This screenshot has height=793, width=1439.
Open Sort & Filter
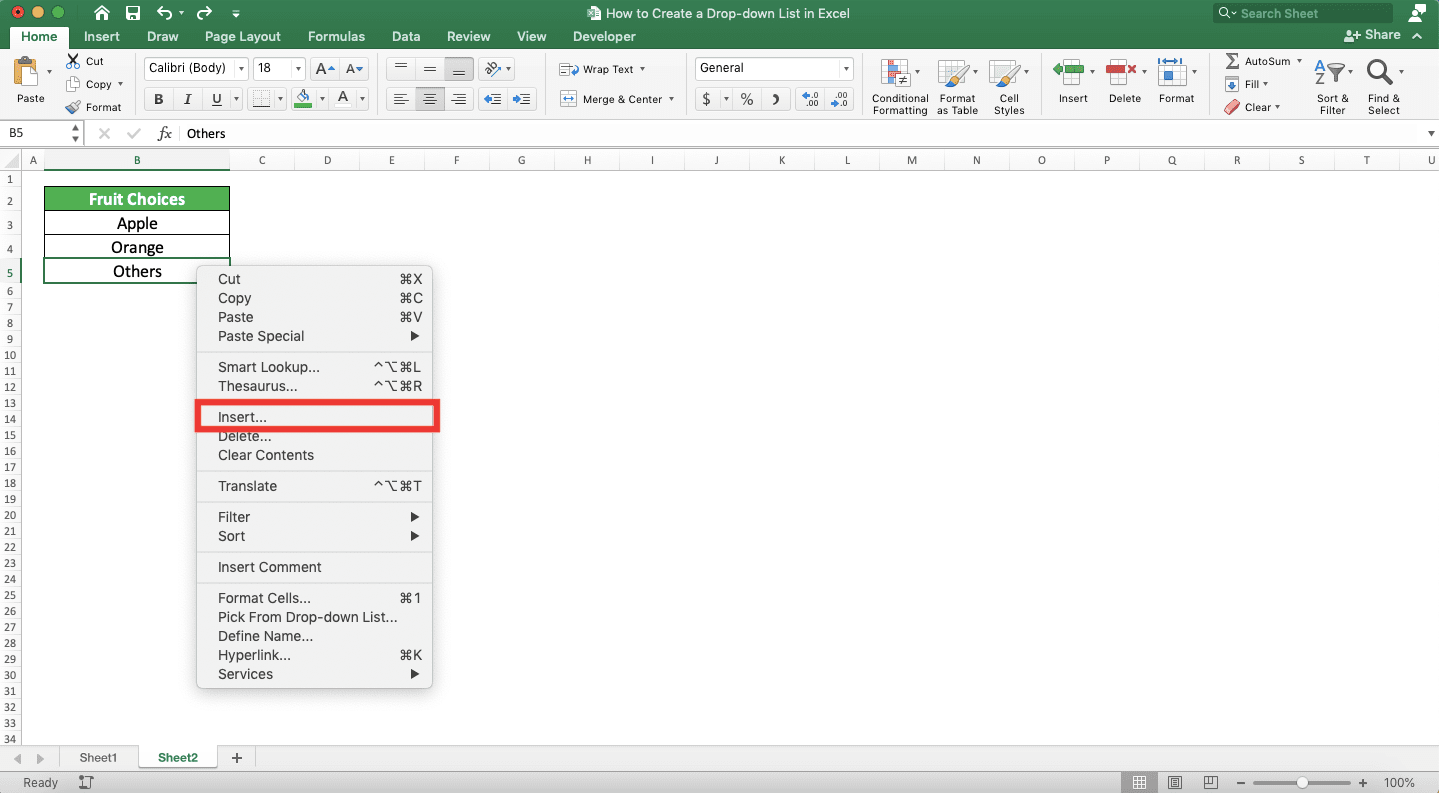[x=1333, y=86]
